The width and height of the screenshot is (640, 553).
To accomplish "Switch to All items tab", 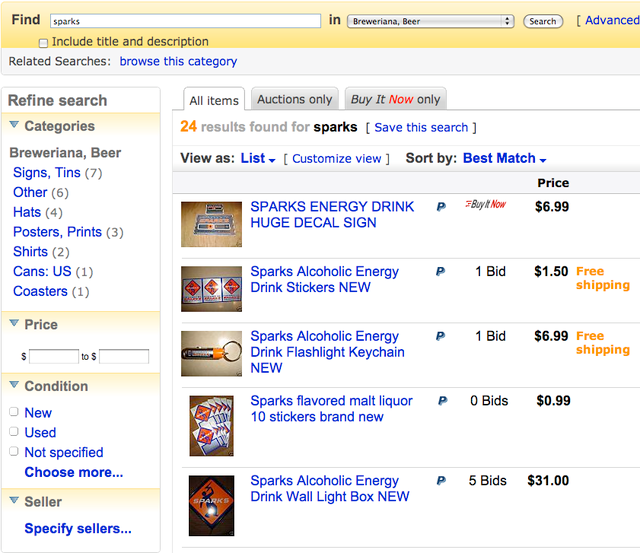I will (214, 99).
